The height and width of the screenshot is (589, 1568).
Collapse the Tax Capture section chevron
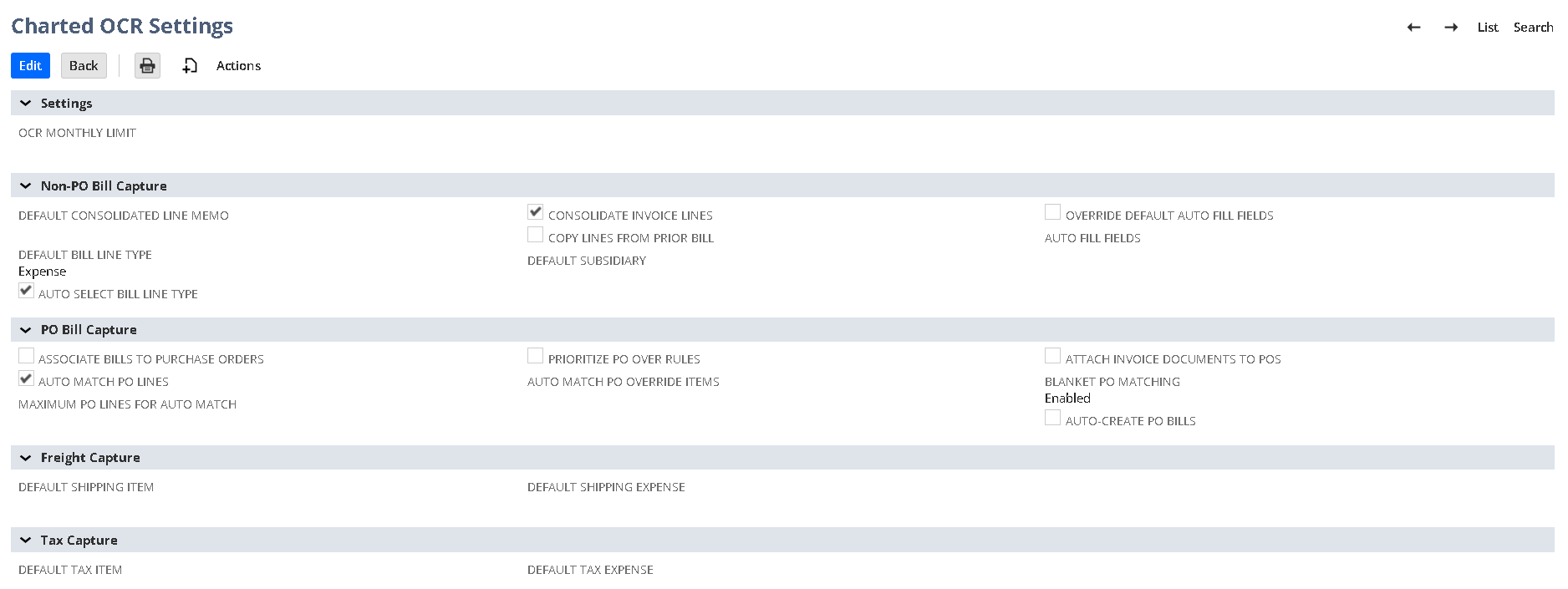(x=26, y=541)
